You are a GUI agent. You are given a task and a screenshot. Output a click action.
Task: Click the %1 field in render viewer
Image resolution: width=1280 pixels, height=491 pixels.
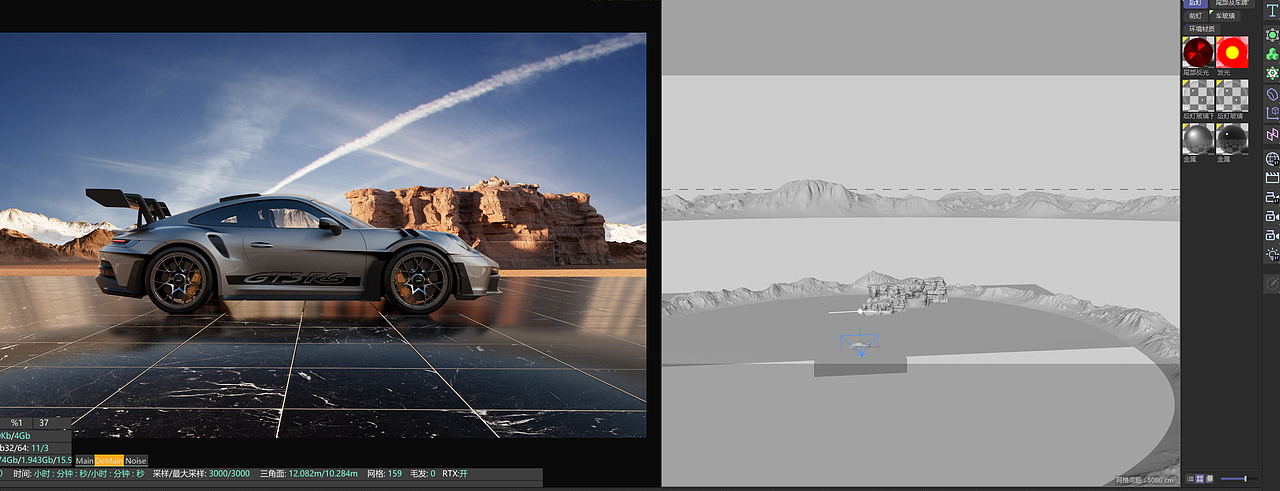[x=17, y=423]
